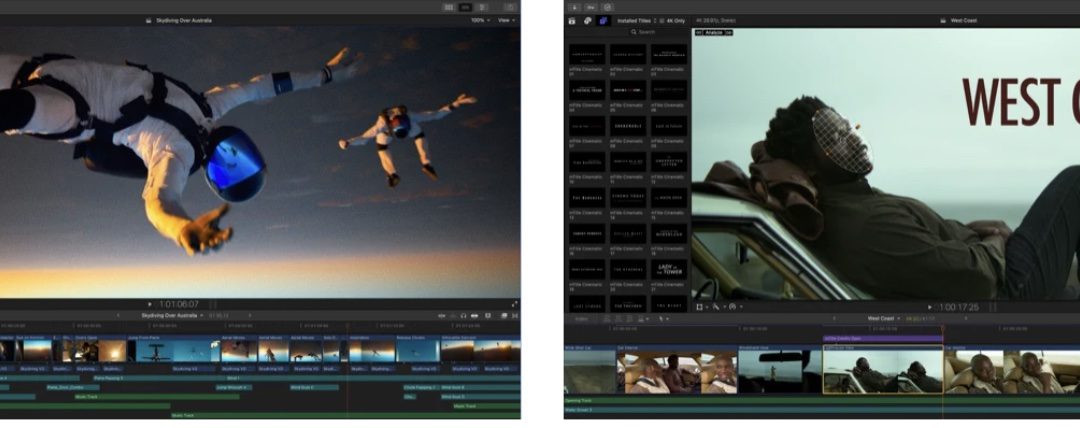This screenshot has height=428, width=1080.
Task: Open the West Coast project dropdown
Action: pyautogui.click(x=884, y=319)
